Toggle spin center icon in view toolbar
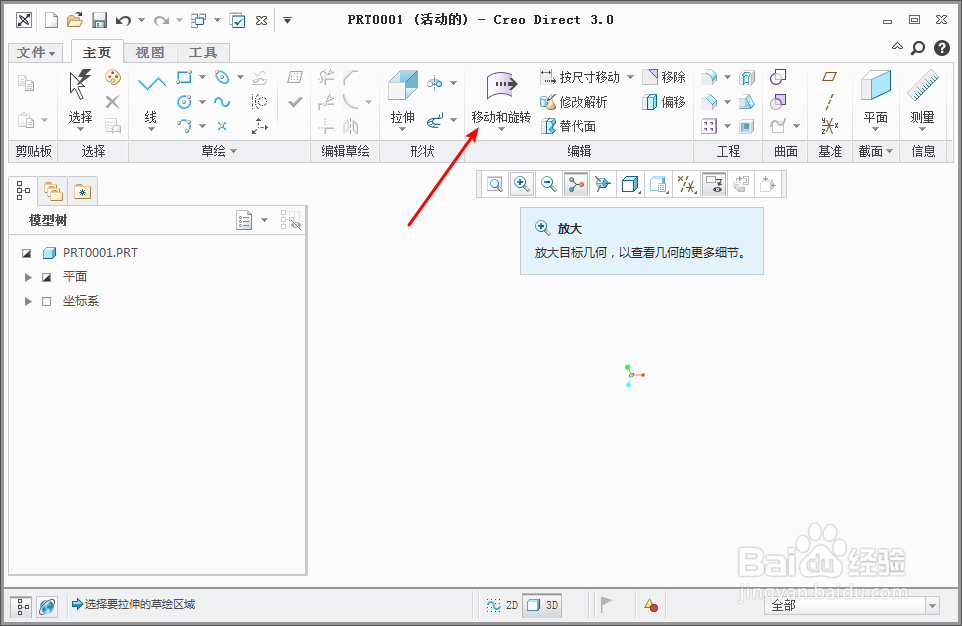 coord(575,184)
